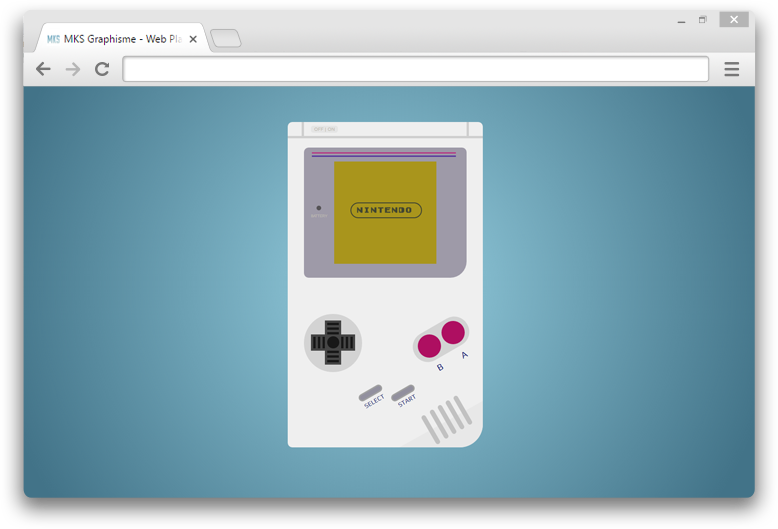Screen dimensions: 778x529
Task: Click the D-pad right arm
Action: point(348,342)
